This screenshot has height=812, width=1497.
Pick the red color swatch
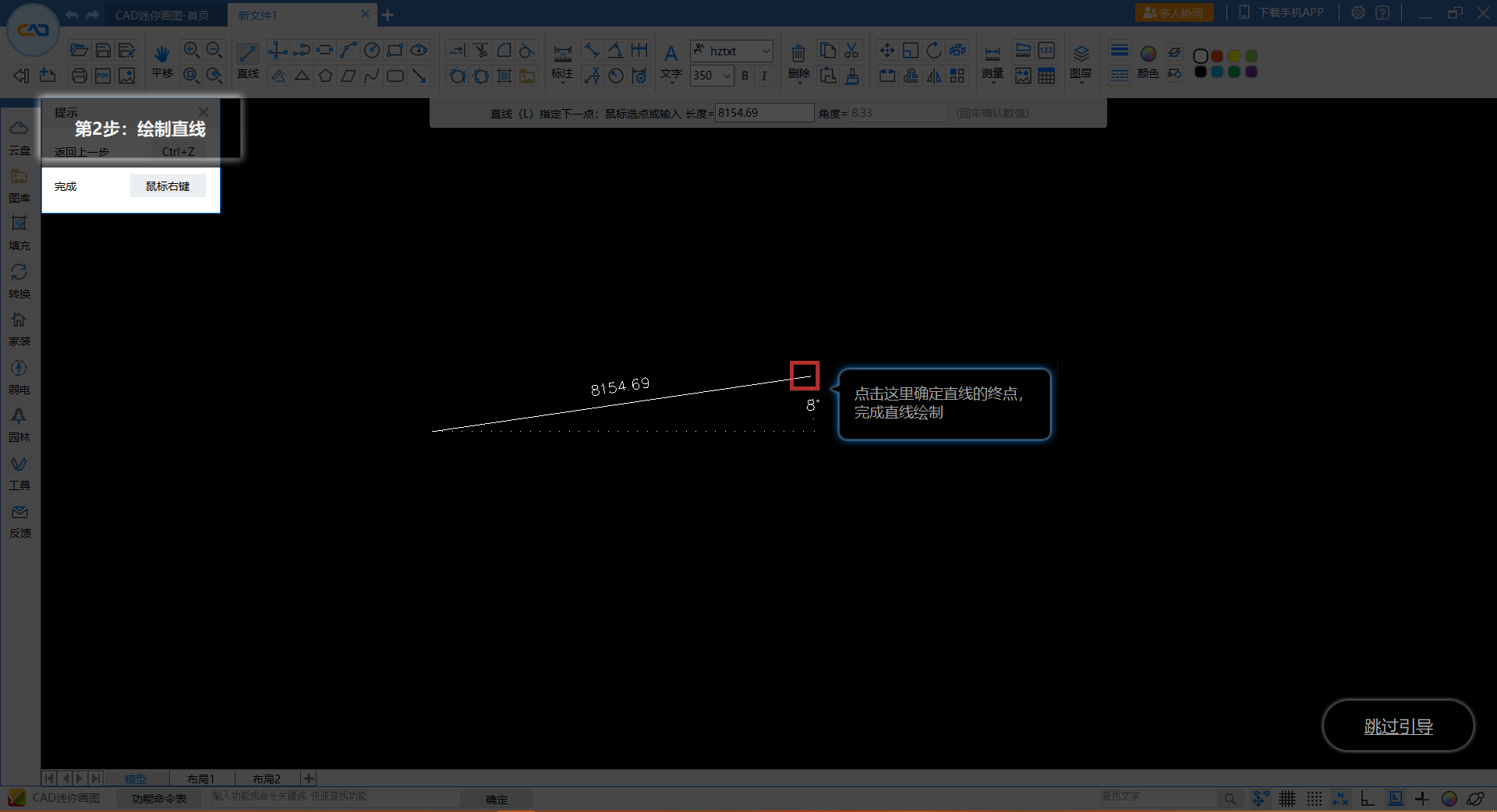pyautogui.click(x=1217, y=56)
